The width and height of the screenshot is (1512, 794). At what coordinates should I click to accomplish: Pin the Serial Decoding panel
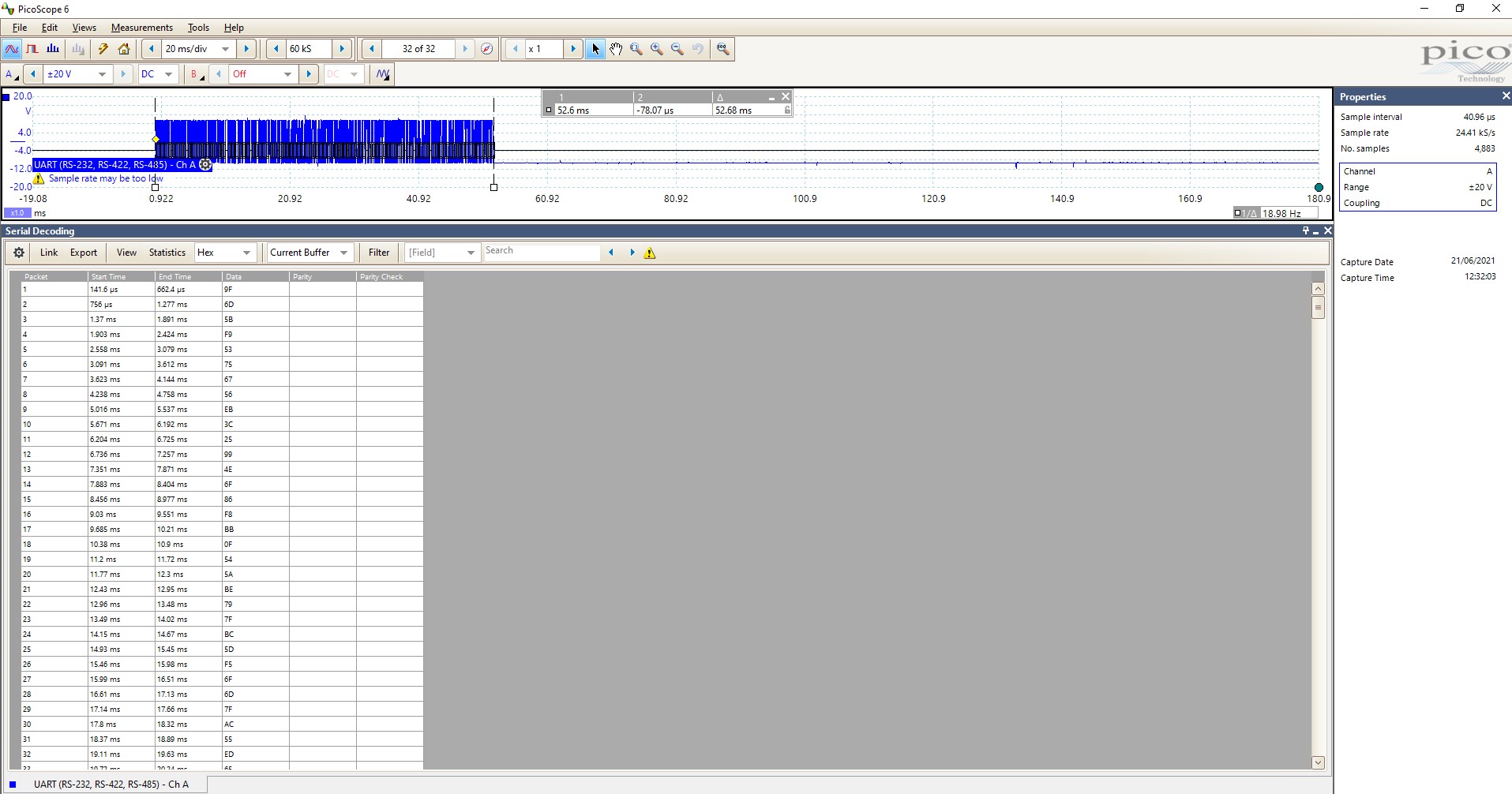point(1305,230)
